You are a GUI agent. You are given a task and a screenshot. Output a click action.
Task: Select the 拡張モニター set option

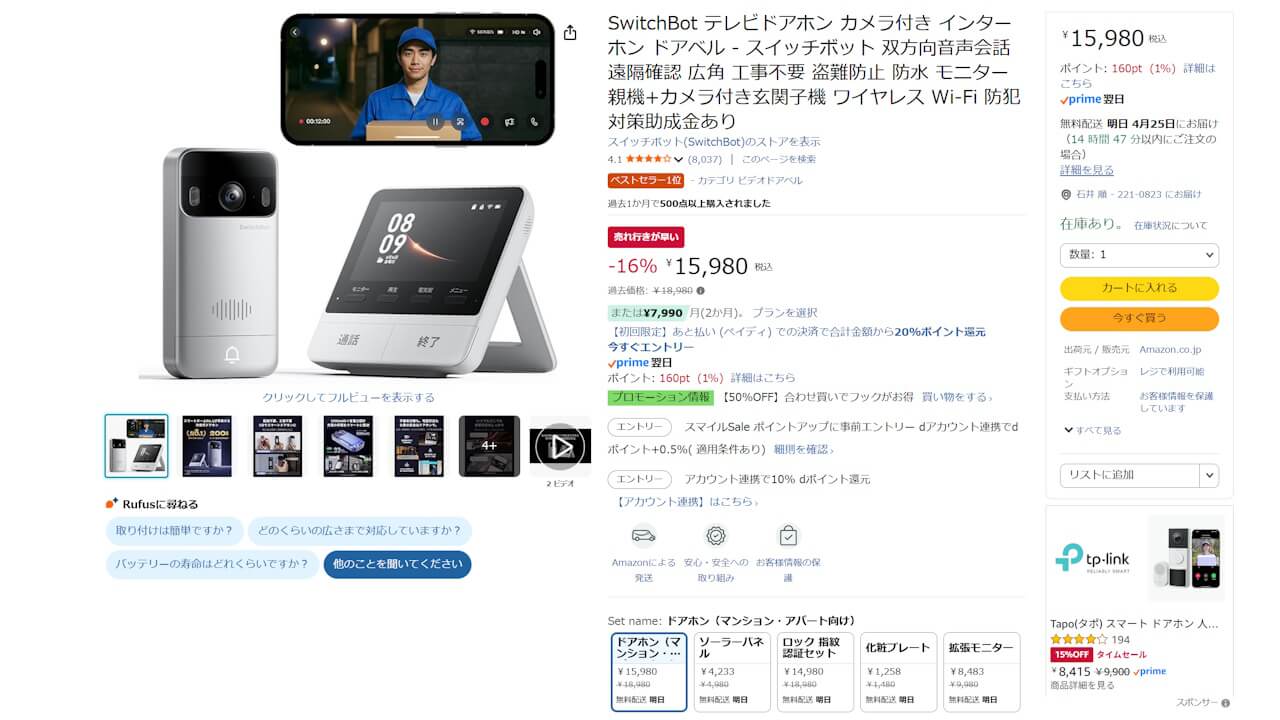click(x=982, y=671)
